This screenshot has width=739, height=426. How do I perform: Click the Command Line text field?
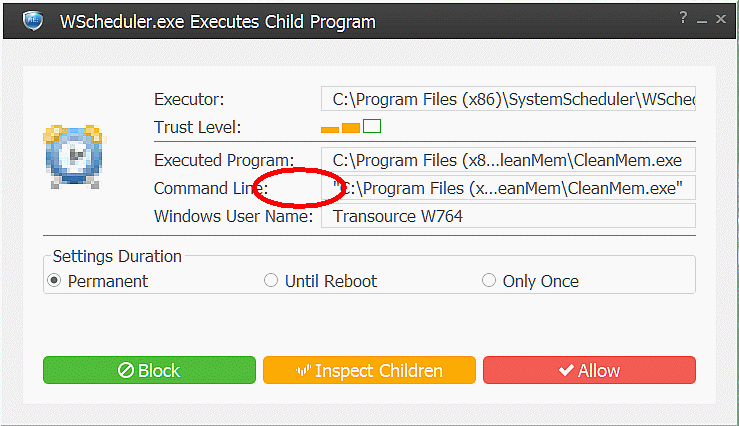point(508,188)
